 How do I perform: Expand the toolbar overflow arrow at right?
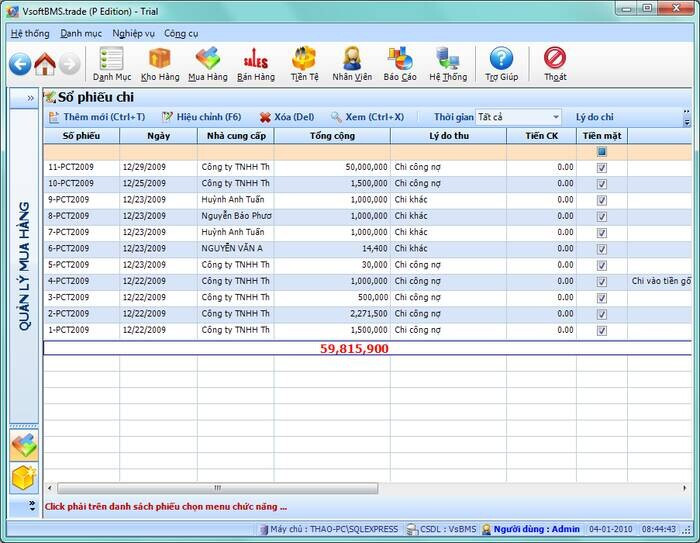click(687, 118)
